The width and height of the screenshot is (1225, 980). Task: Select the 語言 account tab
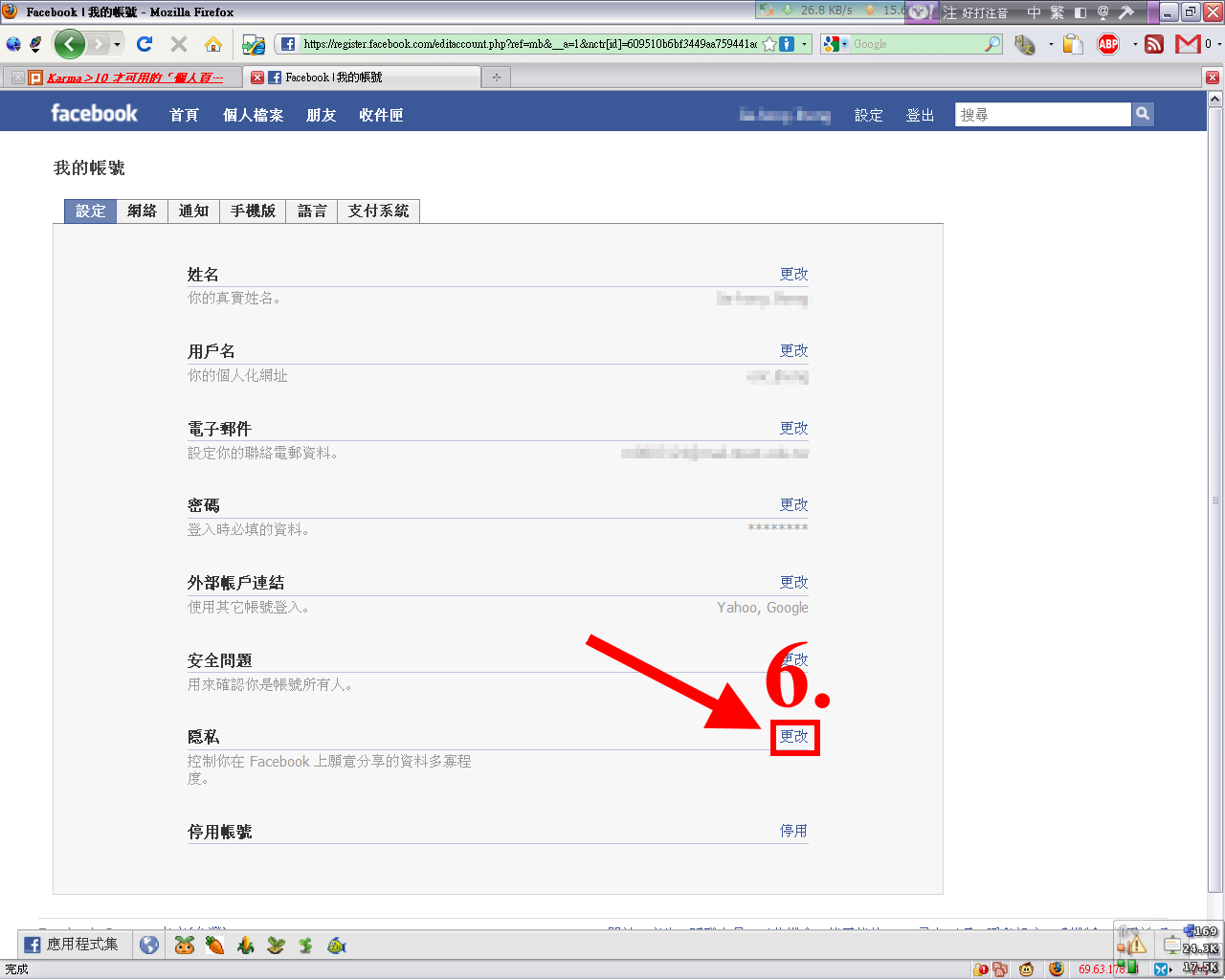[x=312, y=211]
